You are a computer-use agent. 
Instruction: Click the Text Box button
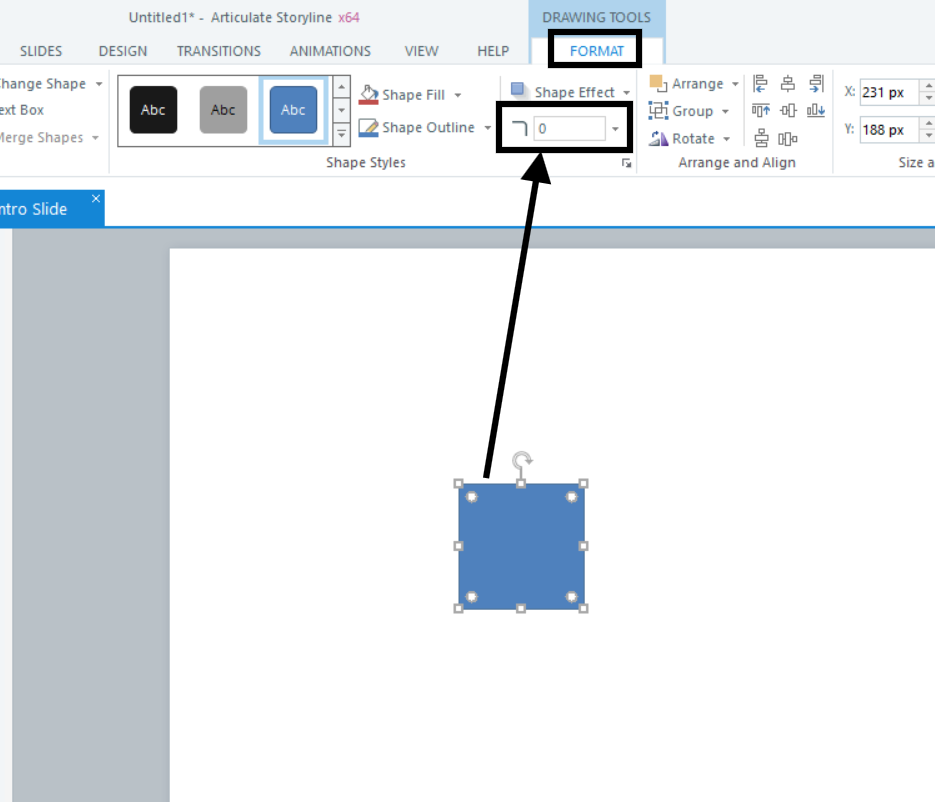pos(22,110)
